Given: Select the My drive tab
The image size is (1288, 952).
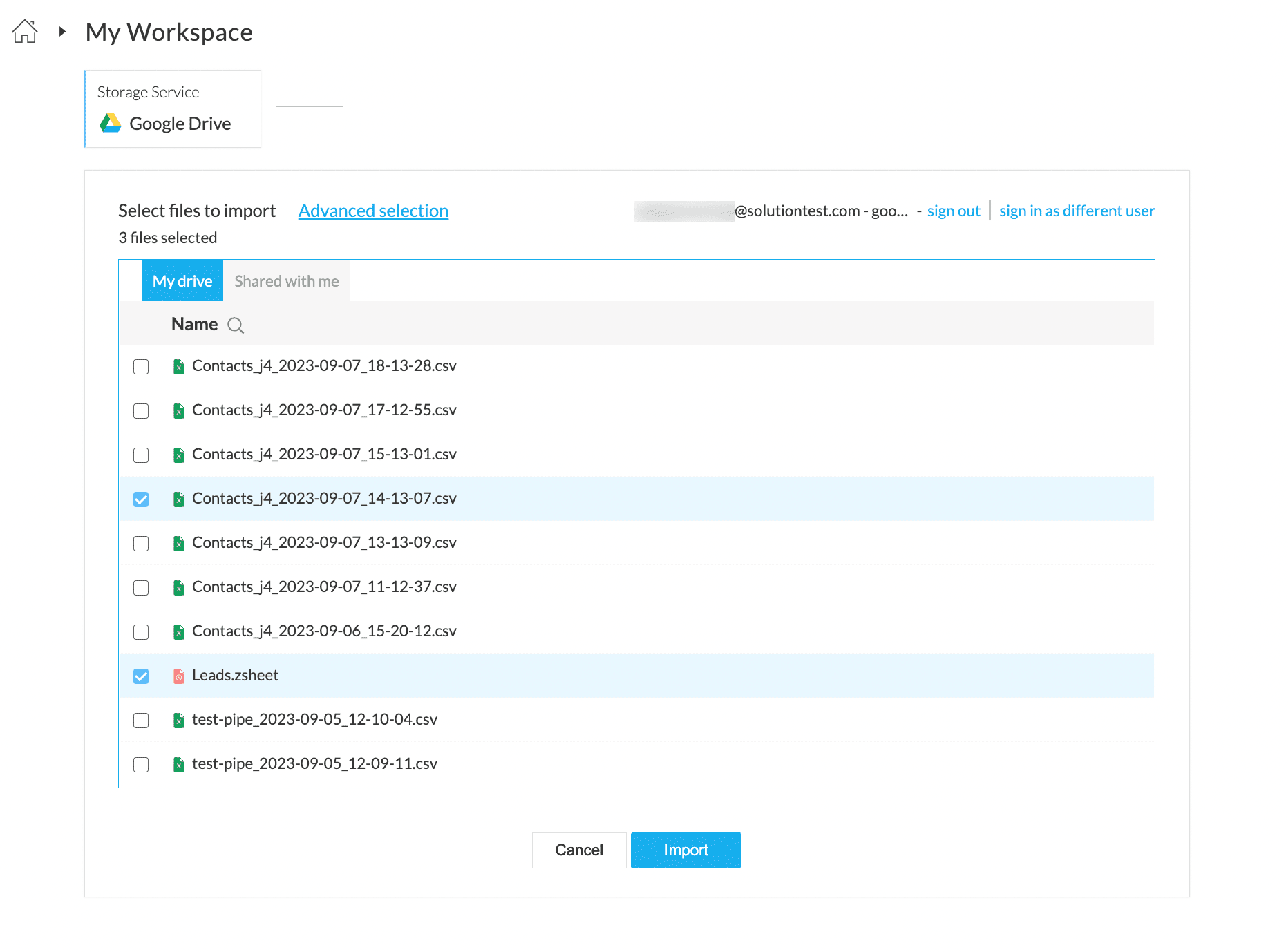Looking at the screenshot, I should 182,281.
